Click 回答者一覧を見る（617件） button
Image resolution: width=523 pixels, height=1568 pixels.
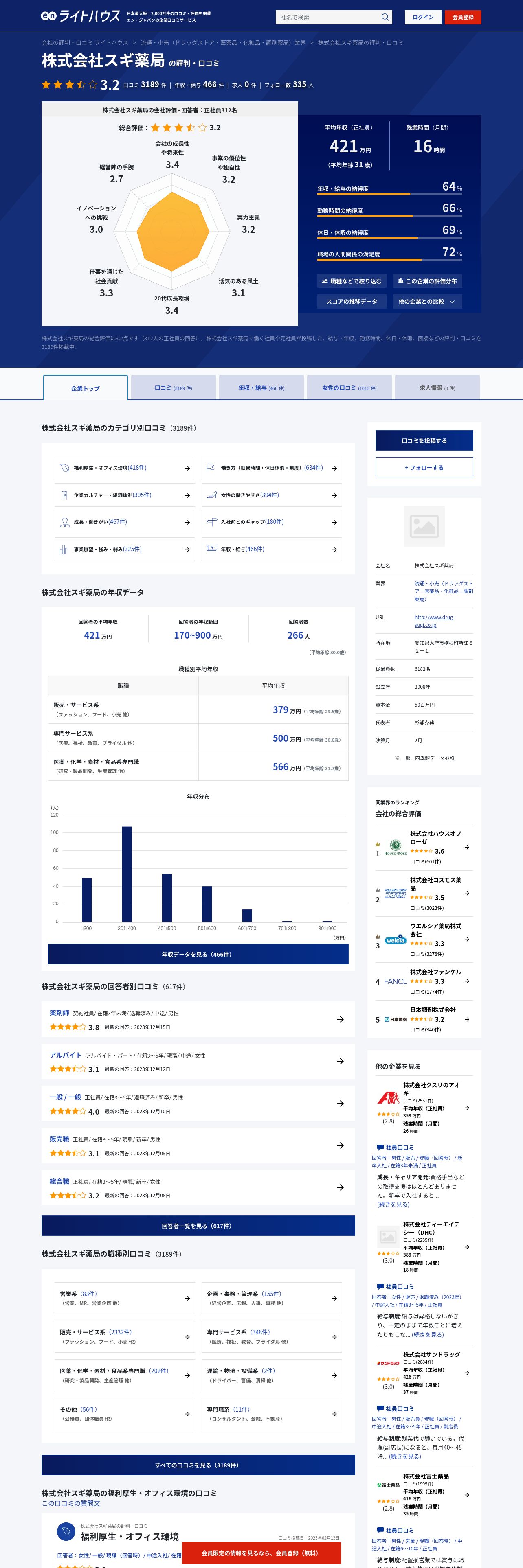(198, 1226)
